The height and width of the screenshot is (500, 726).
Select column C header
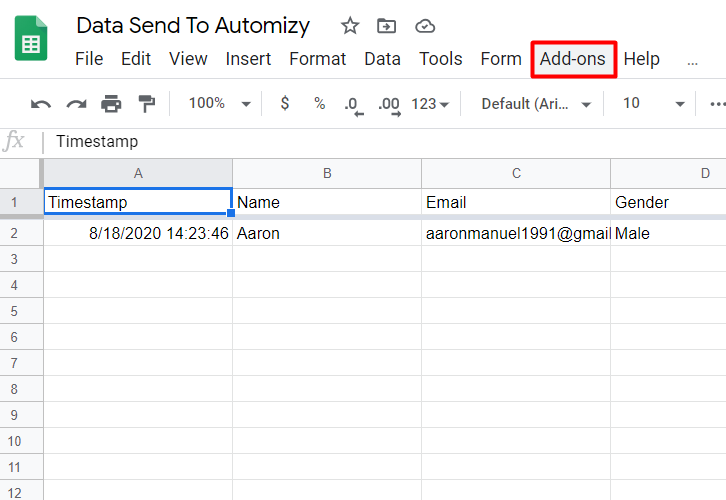tap(516, 173)
